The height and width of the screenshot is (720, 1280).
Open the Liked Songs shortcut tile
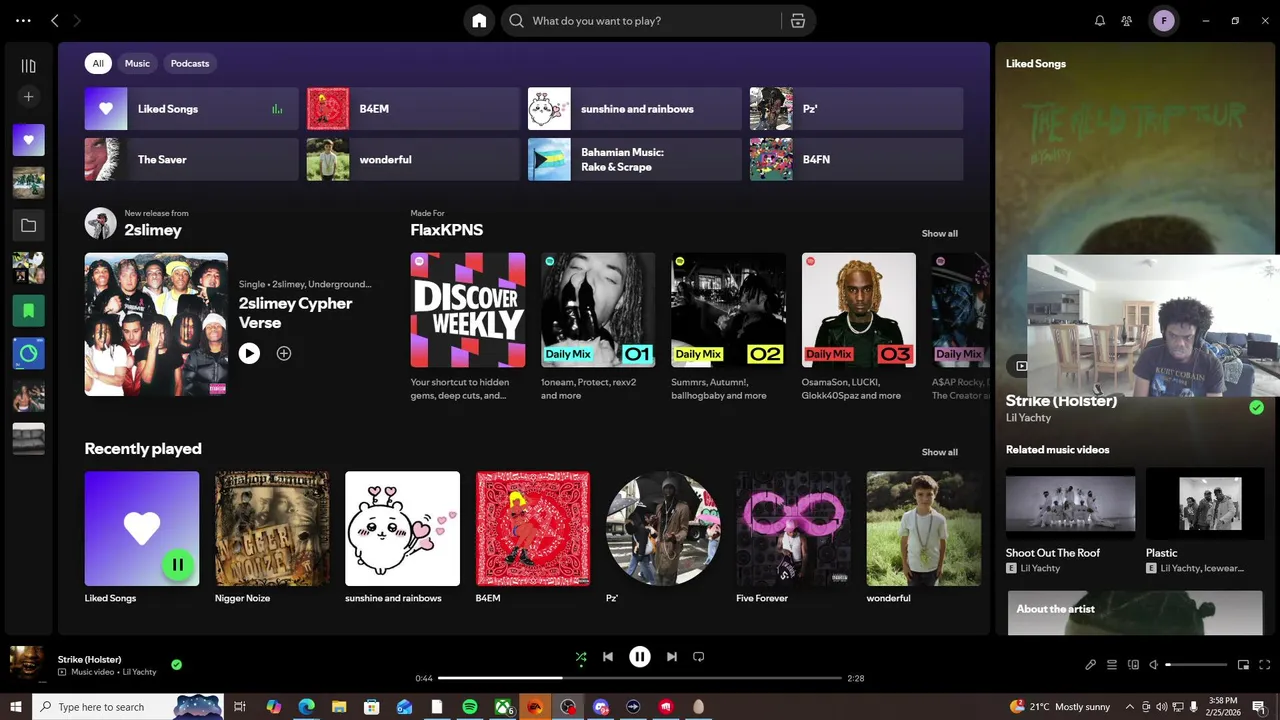tap(191, 109)
